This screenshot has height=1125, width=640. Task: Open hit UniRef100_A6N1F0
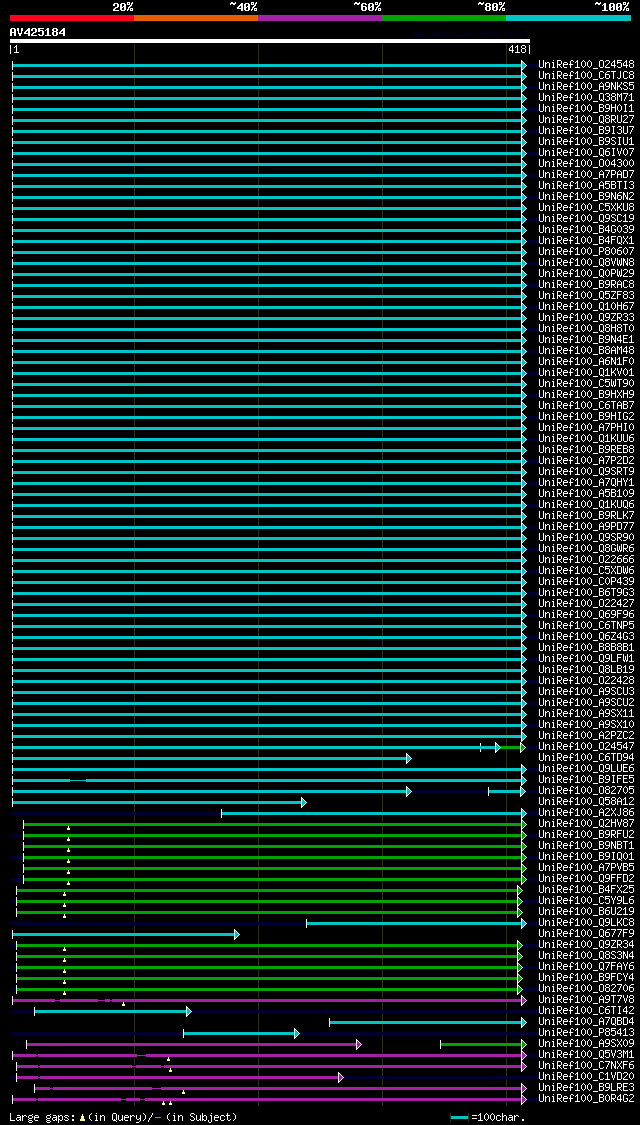[586, 362]
